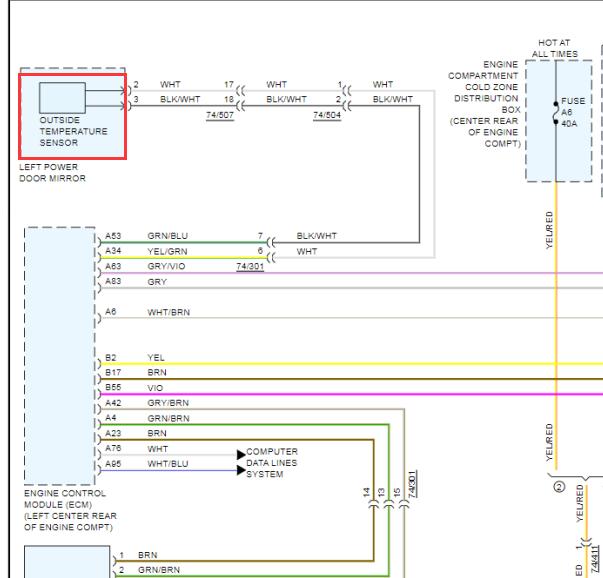Click the Left Power Door Mirror label
The height and width of the screenshot is (578, 603).
pyautogui.click(x=52, y=173)
